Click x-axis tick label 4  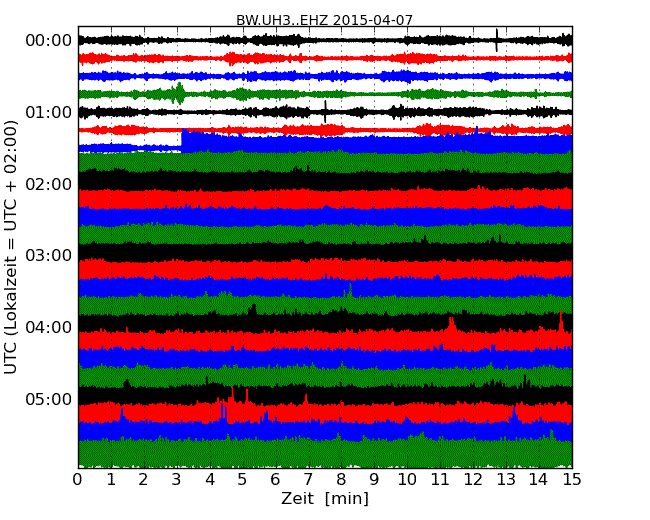pos(210,480)
